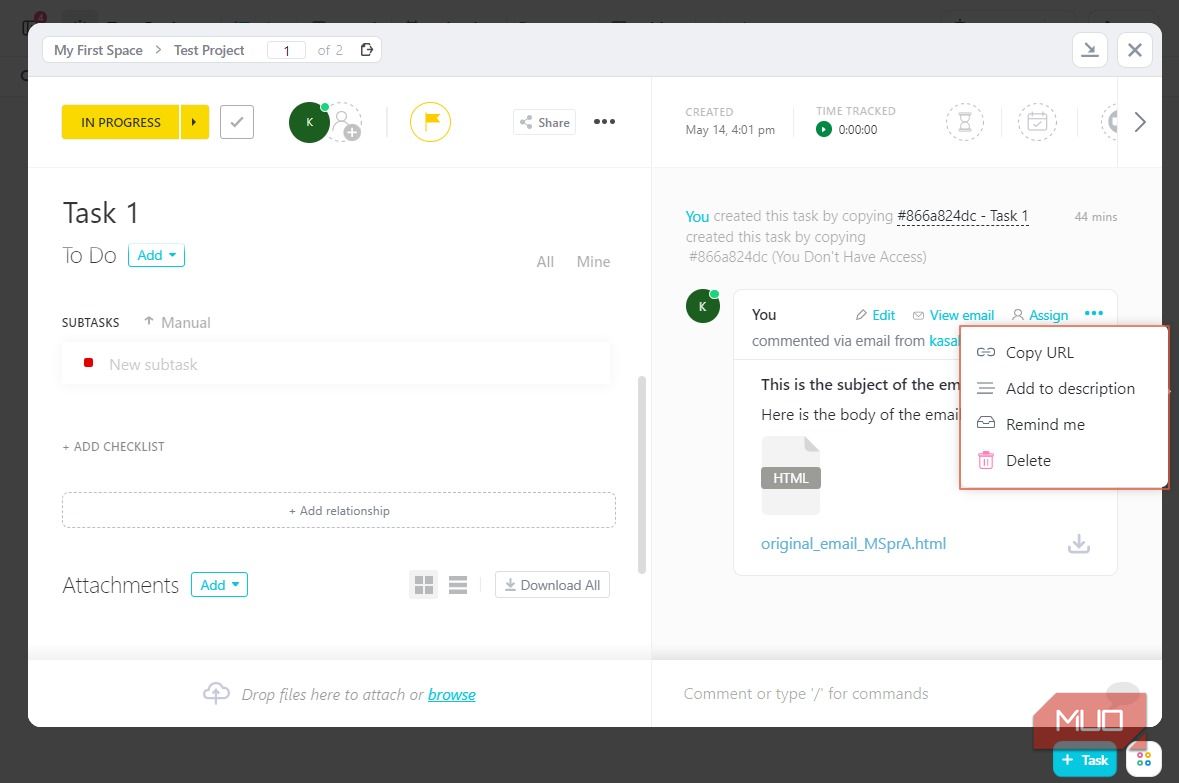Start the time tracker play button
Viewport: 1179px width, 783px height.
click(823, 129)
